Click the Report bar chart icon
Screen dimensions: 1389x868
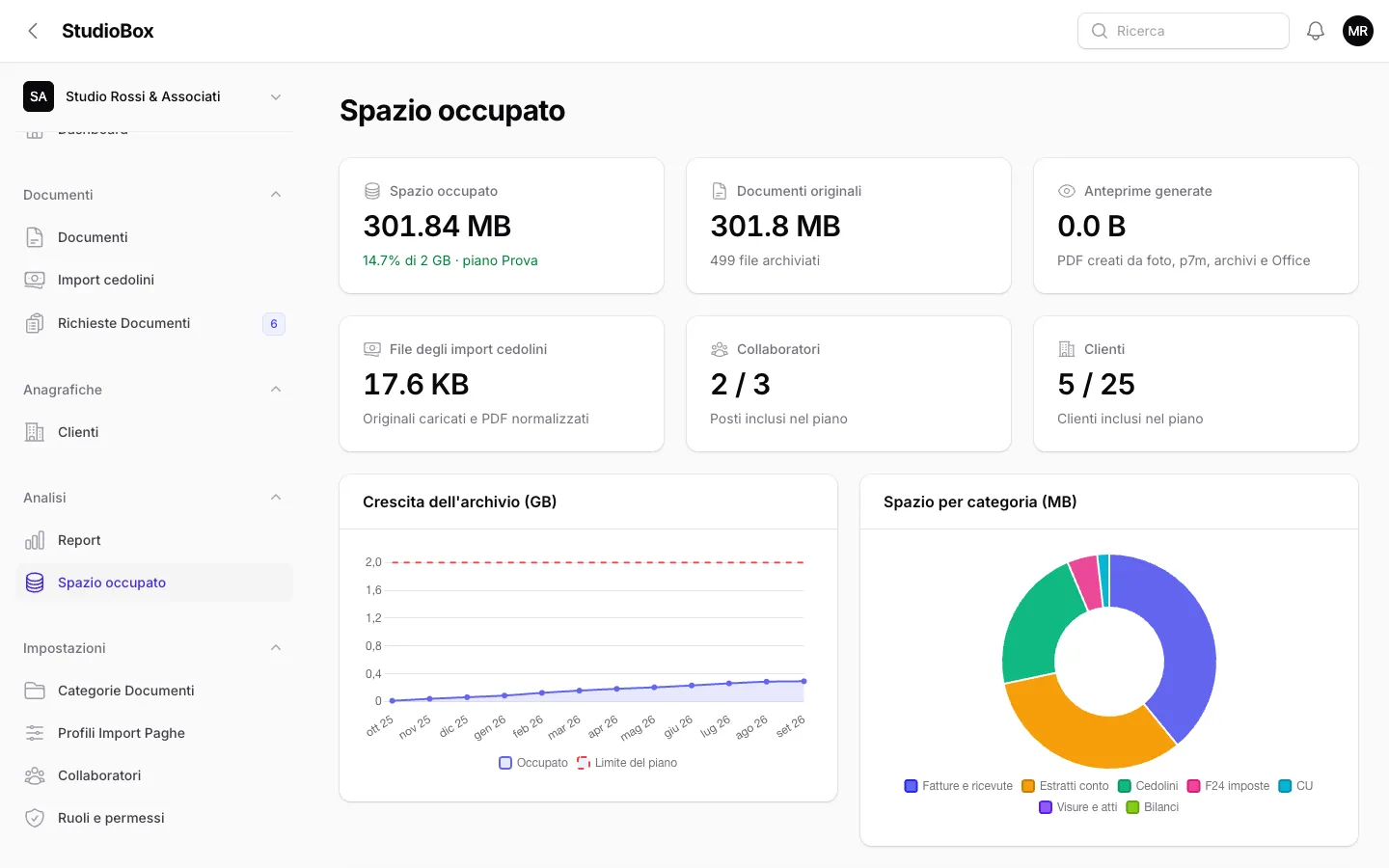(x=35, y=540)
